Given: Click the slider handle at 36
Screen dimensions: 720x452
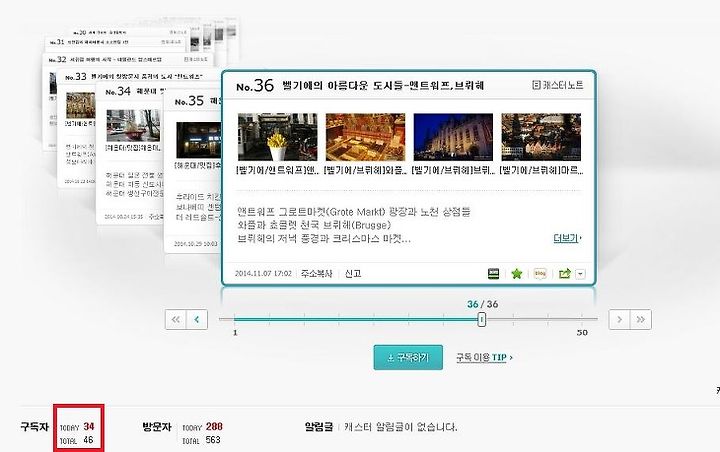Looking at the screenshot, I should (x=481, y=319).
